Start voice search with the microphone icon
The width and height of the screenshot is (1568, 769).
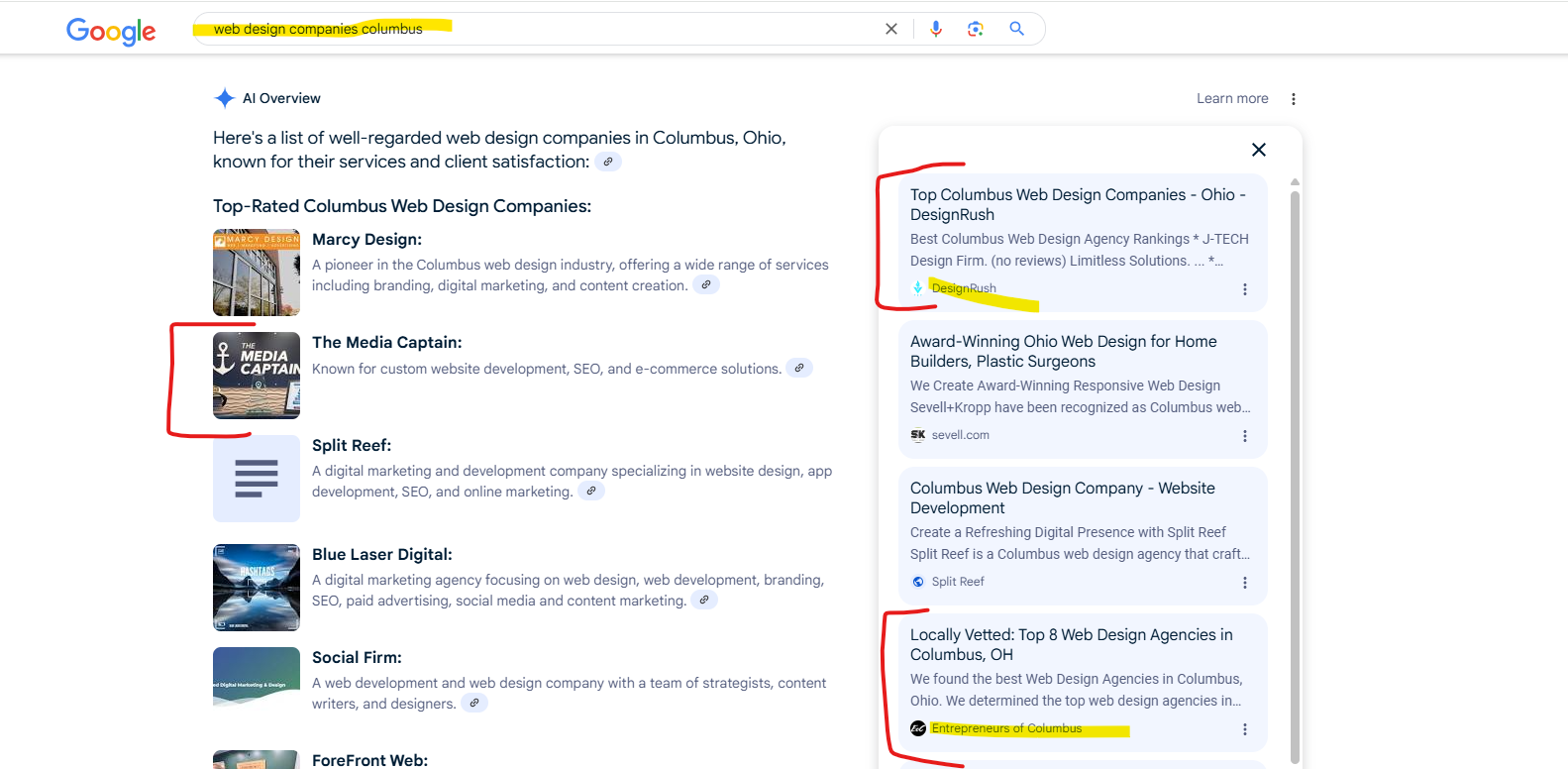936,29
